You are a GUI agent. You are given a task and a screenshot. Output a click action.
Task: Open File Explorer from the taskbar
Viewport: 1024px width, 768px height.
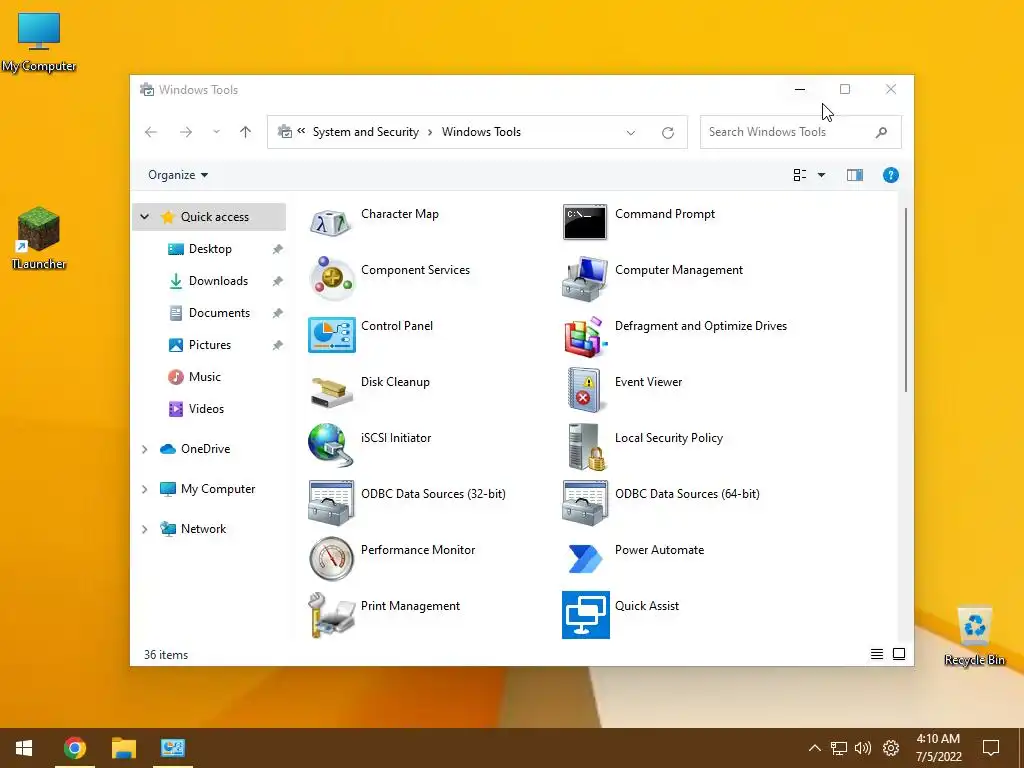tap(123, 748)
